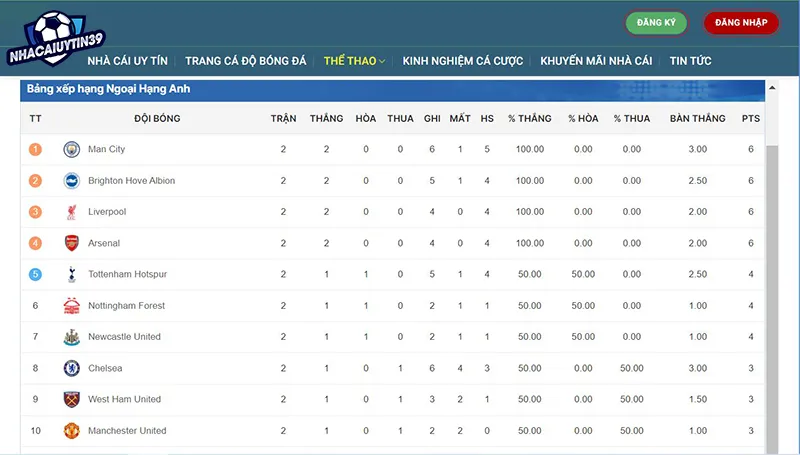This screenshot has width=800, height=455.
Task: Click 'Bảng xếp hạng Ngoại Hạng Anh' title
Action: click(108, 89)
